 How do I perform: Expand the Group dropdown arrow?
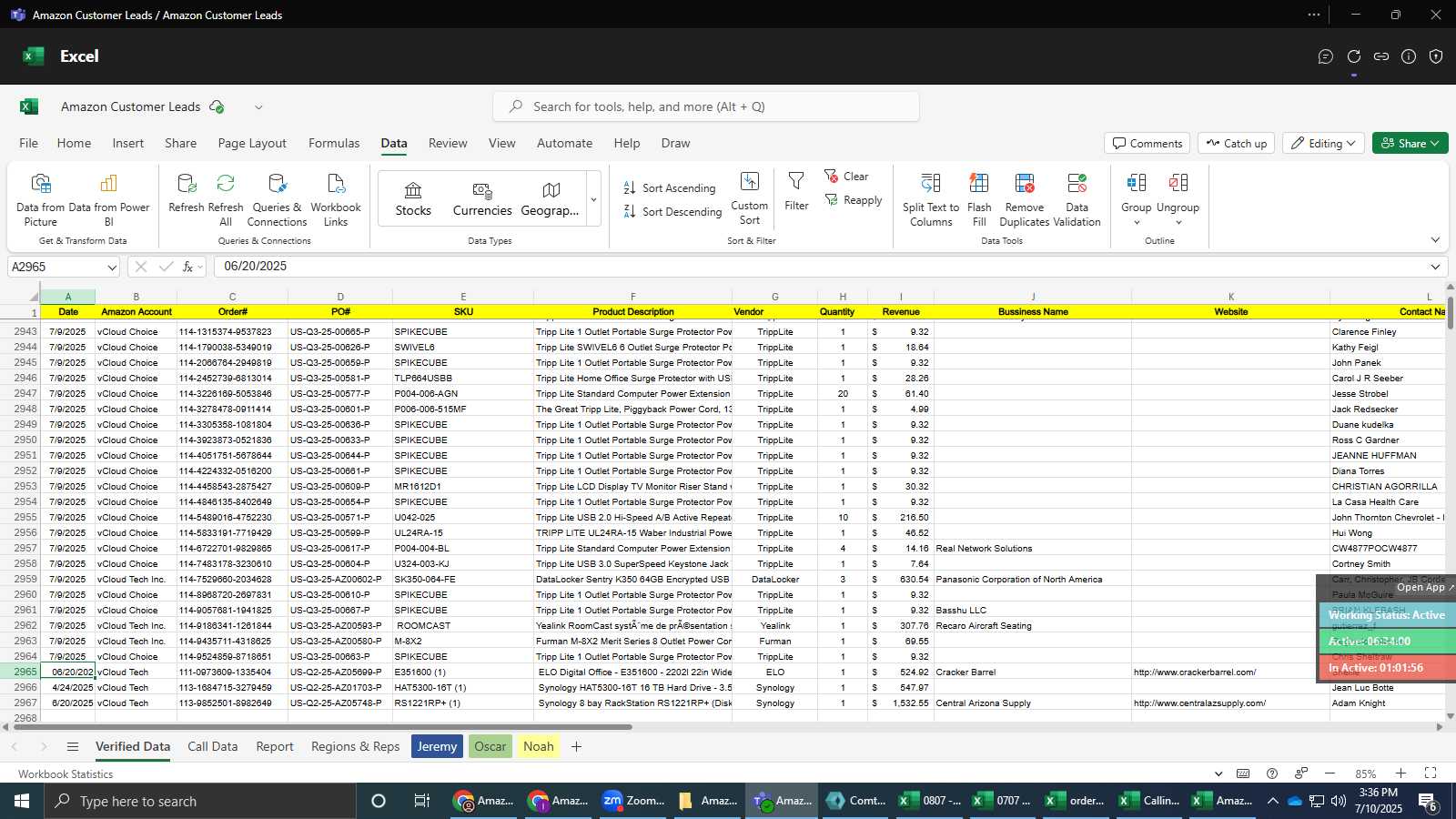point(1137,223)
